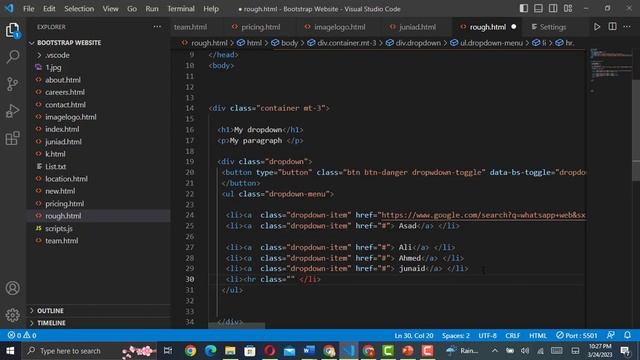Open Run and Debug view
Screen dimensions: 640x360
tap(13, 111)
